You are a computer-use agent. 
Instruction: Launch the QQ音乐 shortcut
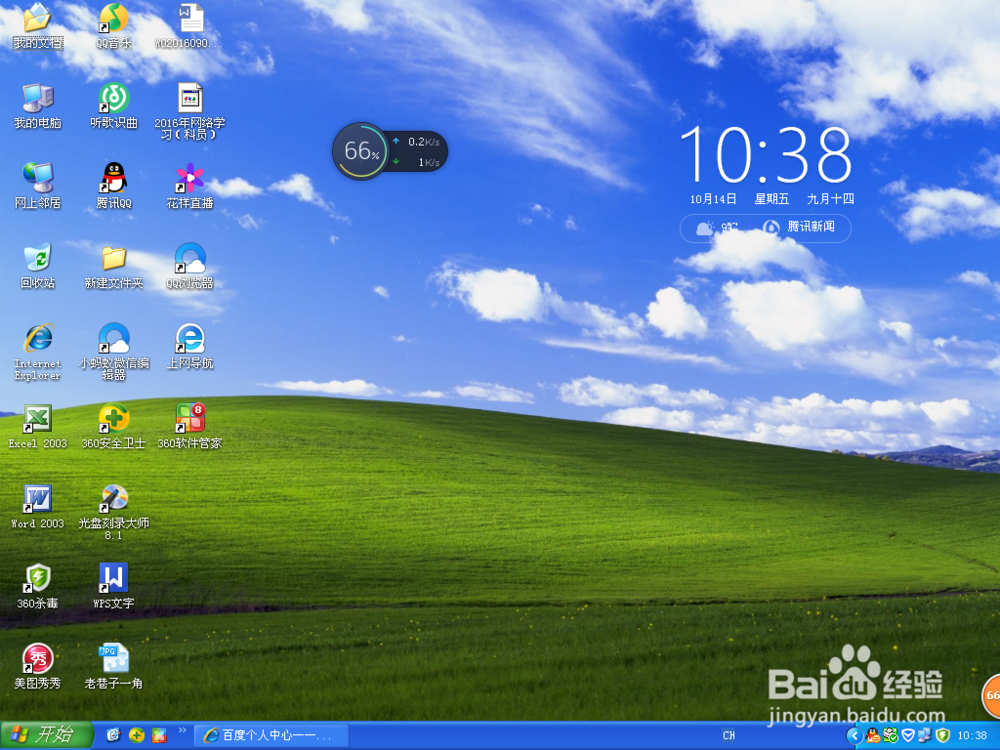114,26
